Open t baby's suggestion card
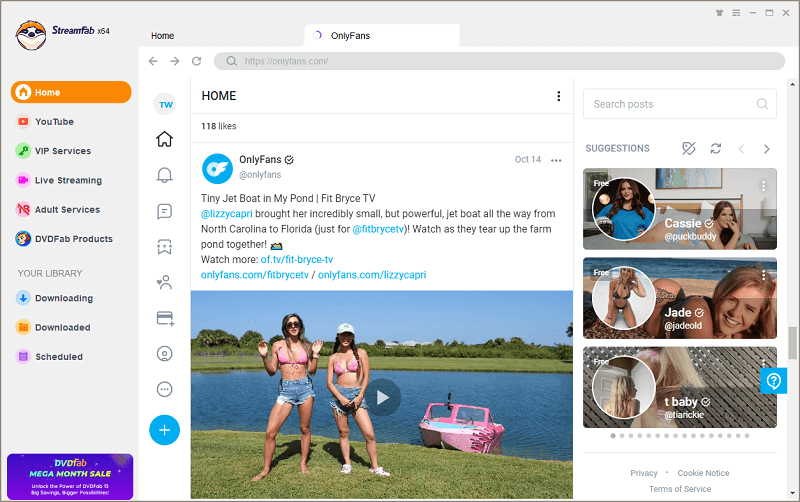The width and height of the screenshot is (800, 502). 680,387
